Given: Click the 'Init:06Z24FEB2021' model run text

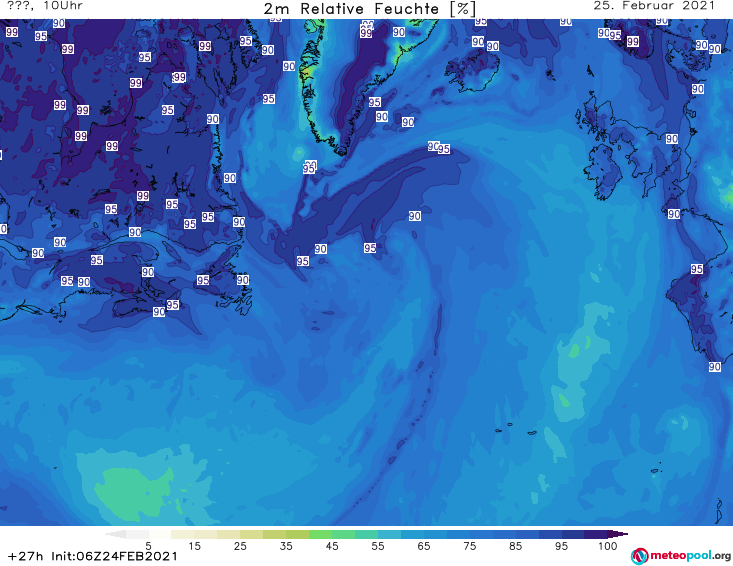Looking at the screenshot, I should coord(115,556).
